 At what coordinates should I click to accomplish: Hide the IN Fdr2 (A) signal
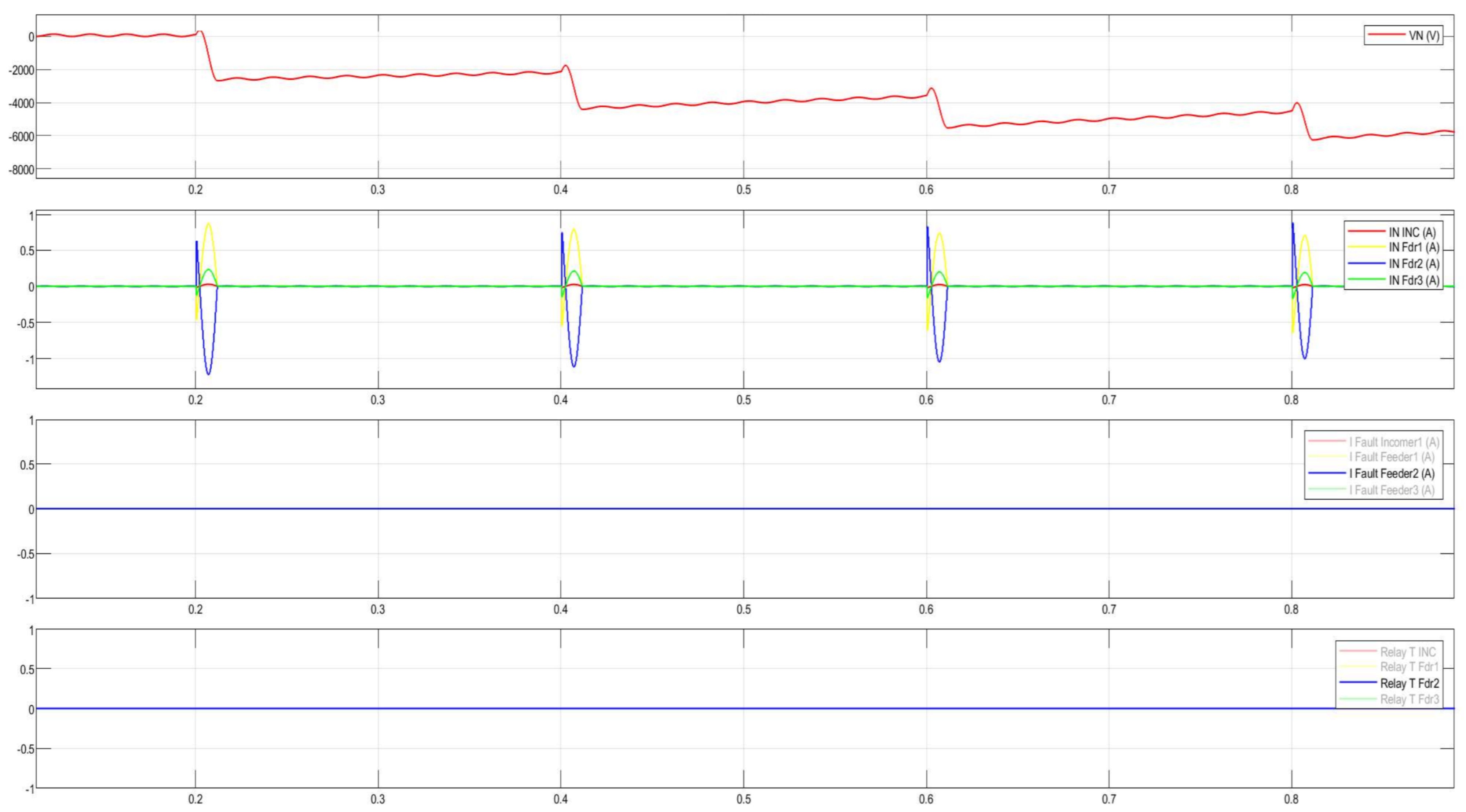(x=1414, y=264)
